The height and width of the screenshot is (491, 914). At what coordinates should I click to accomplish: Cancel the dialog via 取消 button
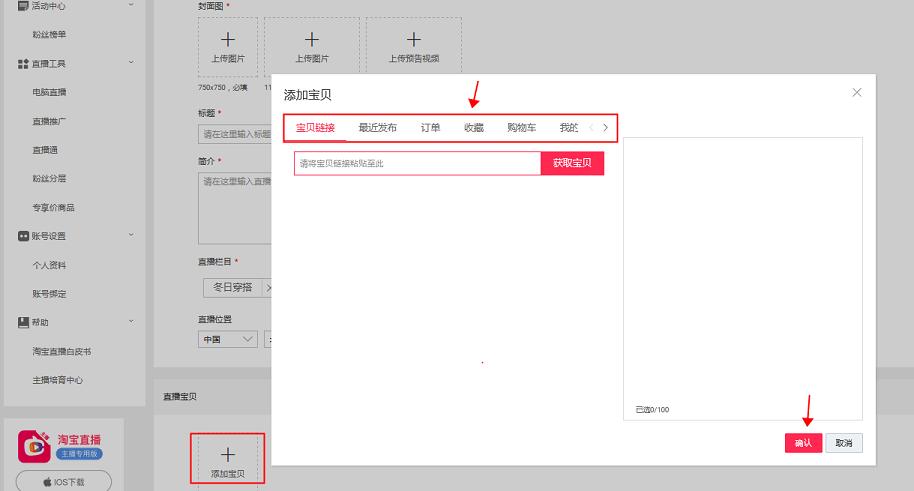844,443
